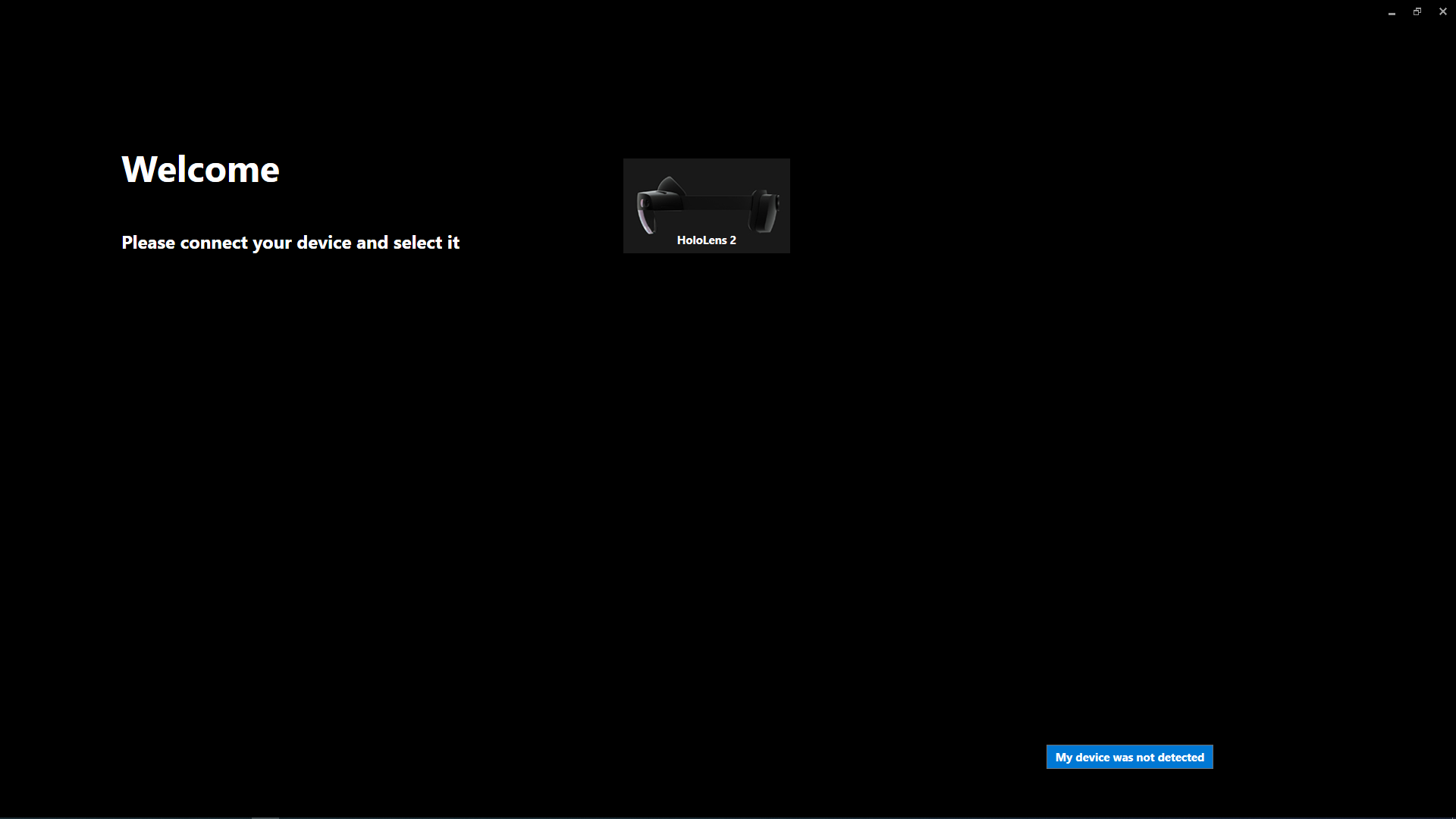Click the word detected on the blue button
Screen dimensions: 1456x819
pyautogui.click(x=1180, y=758)
